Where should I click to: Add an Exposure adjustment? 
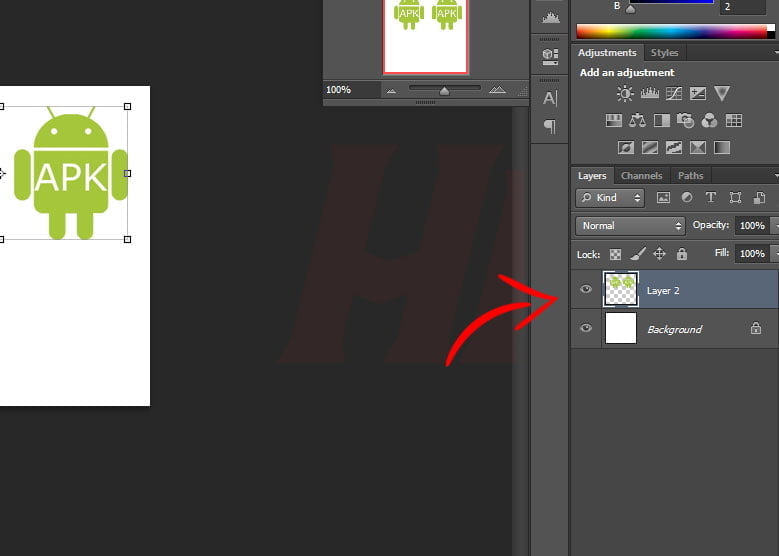[x=698, y=93]
